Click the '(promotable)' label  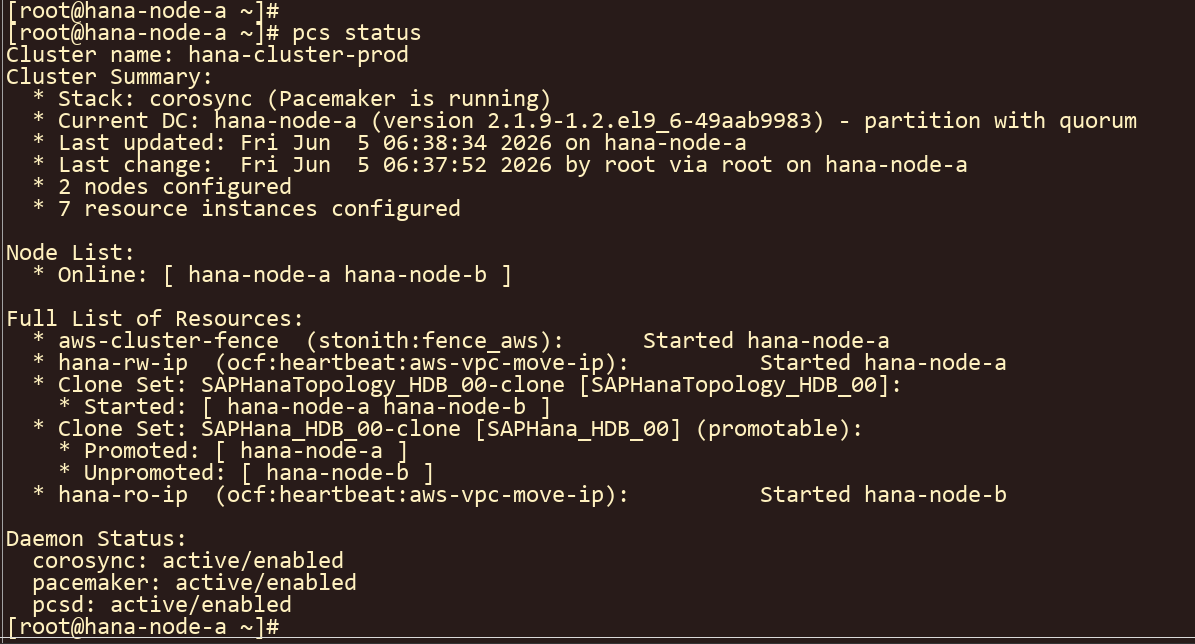[x=779, y=429]
